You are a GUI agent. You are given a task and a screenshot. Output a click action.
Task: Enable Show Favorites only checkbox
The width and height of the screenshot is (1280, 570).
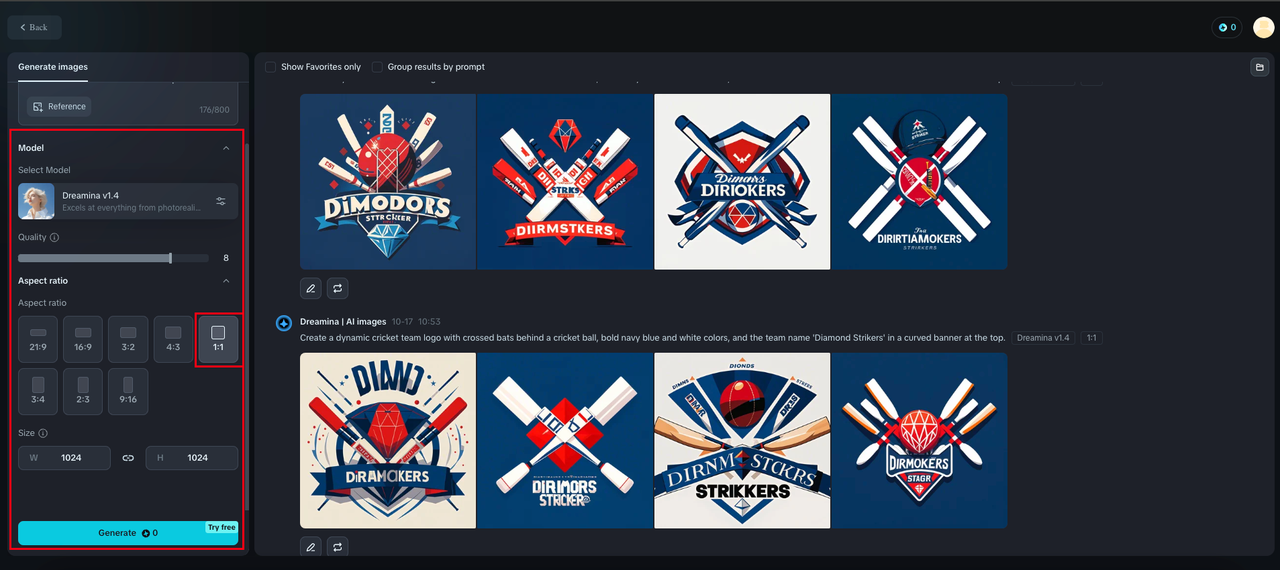click(271, 67)
